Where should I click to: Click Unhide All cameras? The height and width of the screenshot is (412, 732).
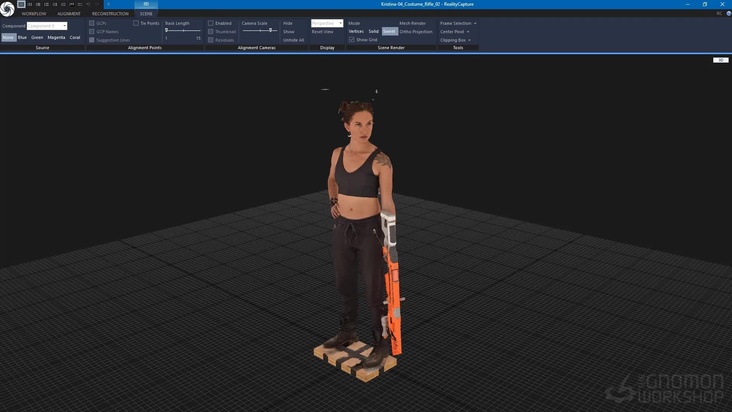coord(293,40)
